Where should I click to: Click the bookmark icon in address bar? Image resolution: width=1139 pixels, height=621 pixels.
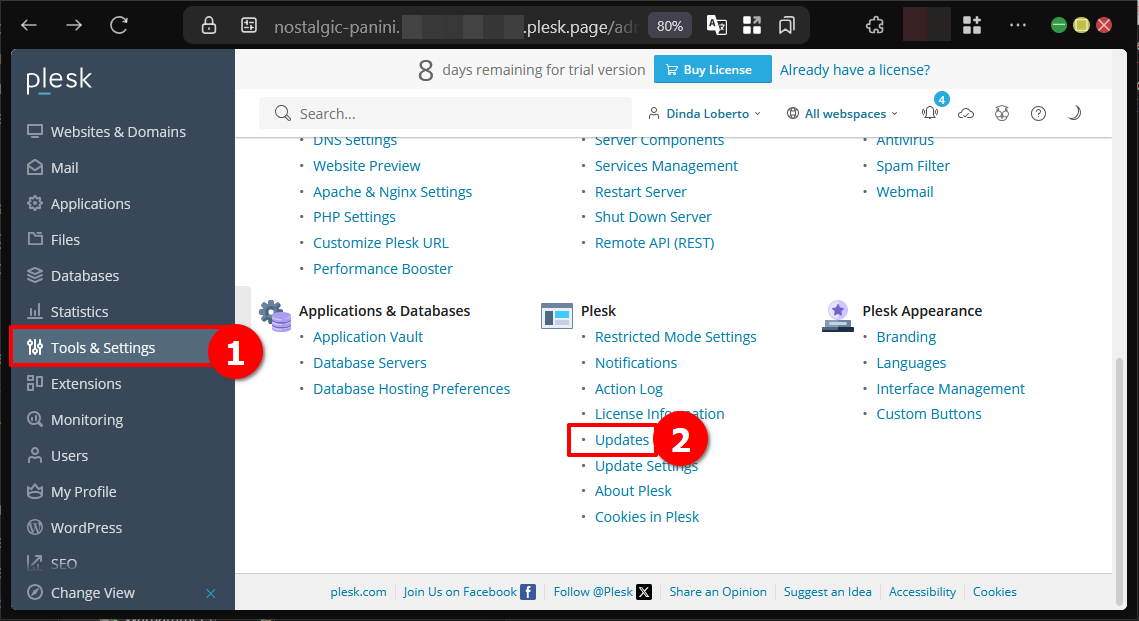click(x=787, y=26)
